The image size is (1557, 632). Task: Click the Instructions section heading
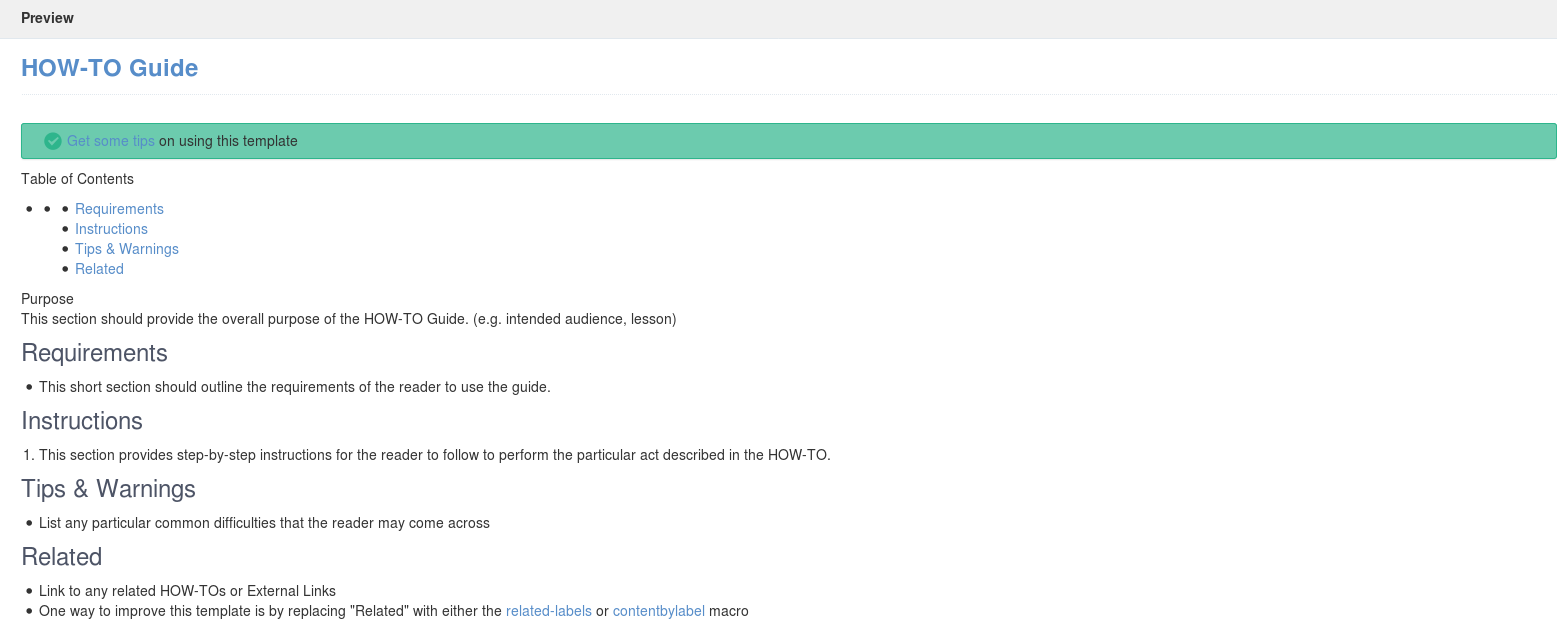(82, 421)
